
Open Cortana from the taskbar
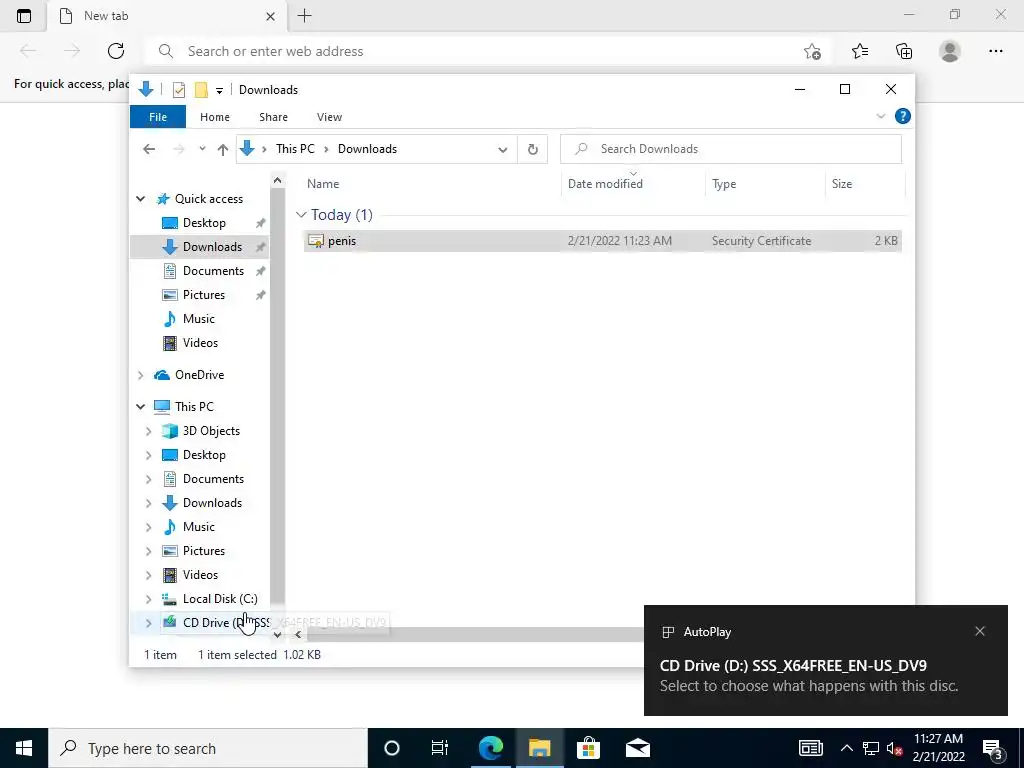pos(392,748)
